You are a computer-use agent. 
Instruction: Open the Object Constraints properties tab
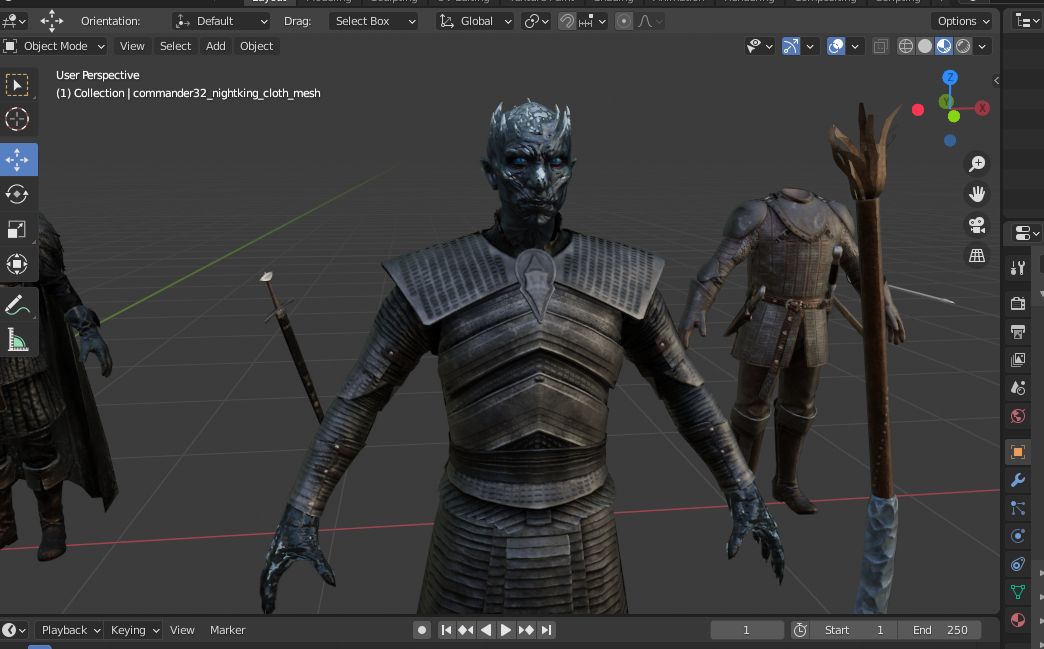1018,564
